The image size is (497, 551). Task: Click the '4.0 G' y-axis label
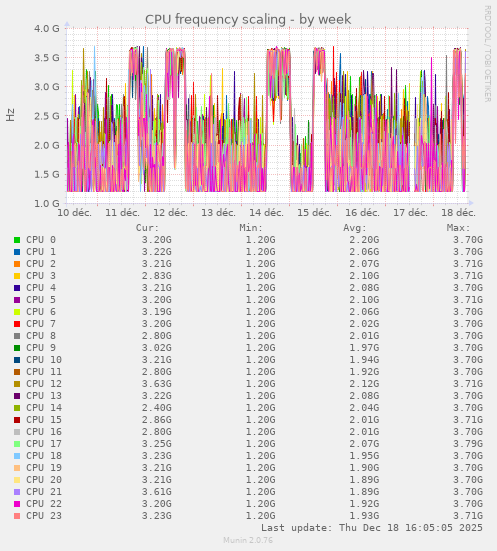pos(47,28)
